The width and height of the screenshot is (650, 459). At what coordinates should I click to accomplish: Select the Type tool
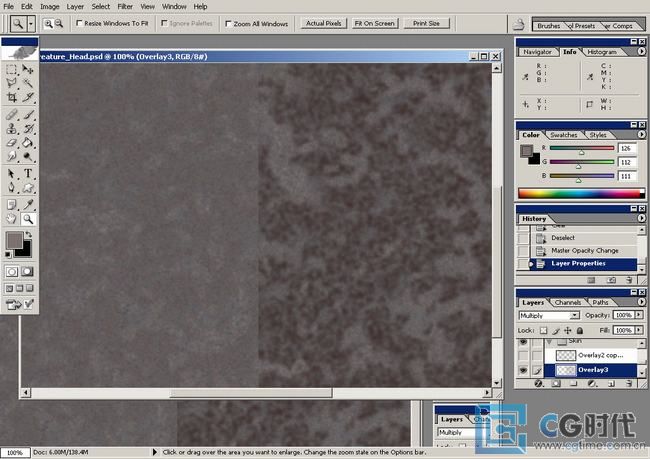pyautogui.click(x=27, y=174)
